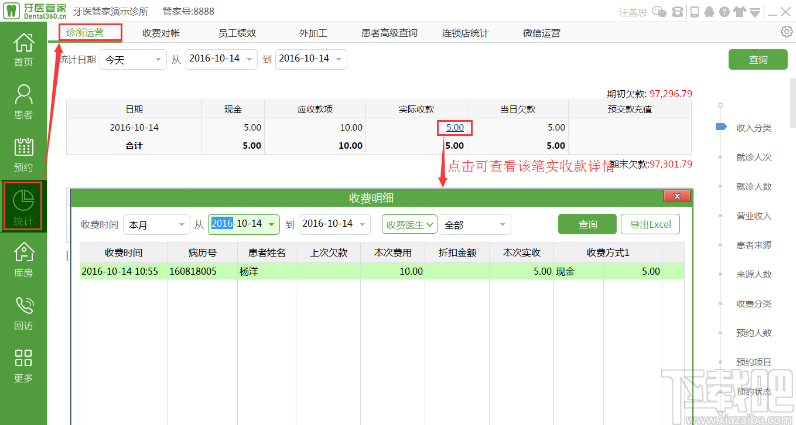Click the shirt skin-theme icon

tap(740, 11)
